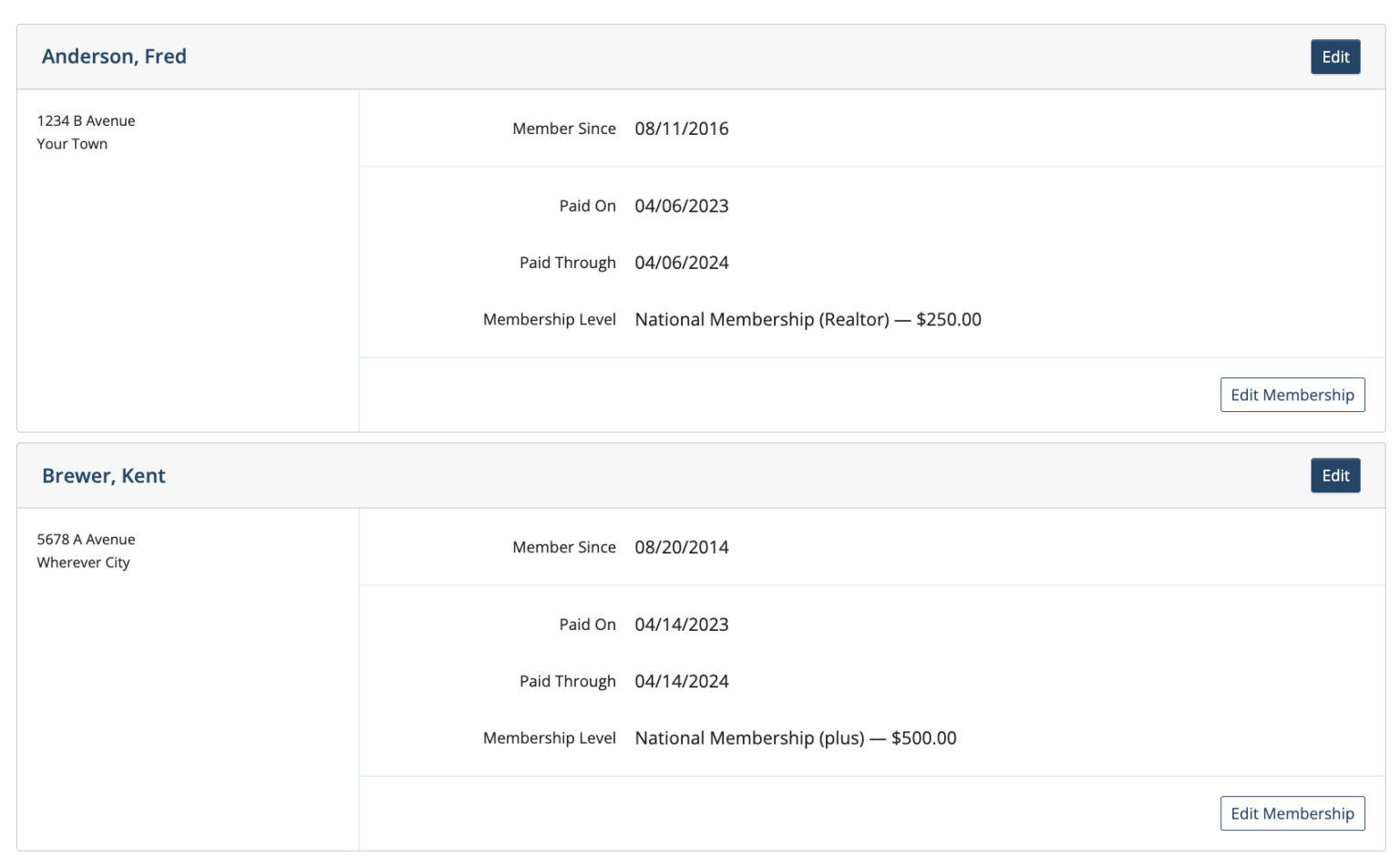Select National Membership (plus) — $500.00 text
Screen dimensions: 1400x857
click(x=795, y=738)
